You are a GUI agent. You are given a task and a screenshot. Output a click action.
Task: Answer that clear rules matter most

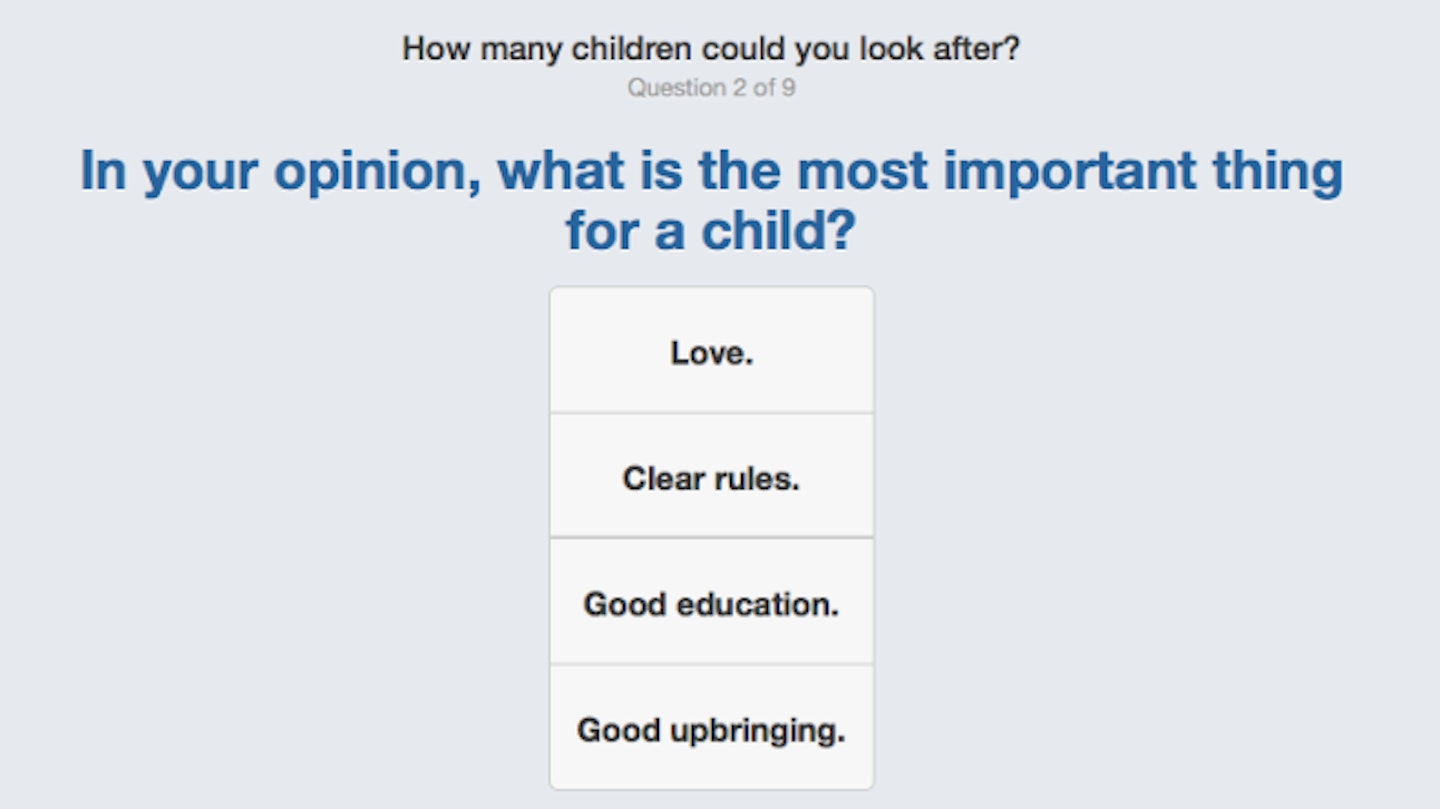711,476
